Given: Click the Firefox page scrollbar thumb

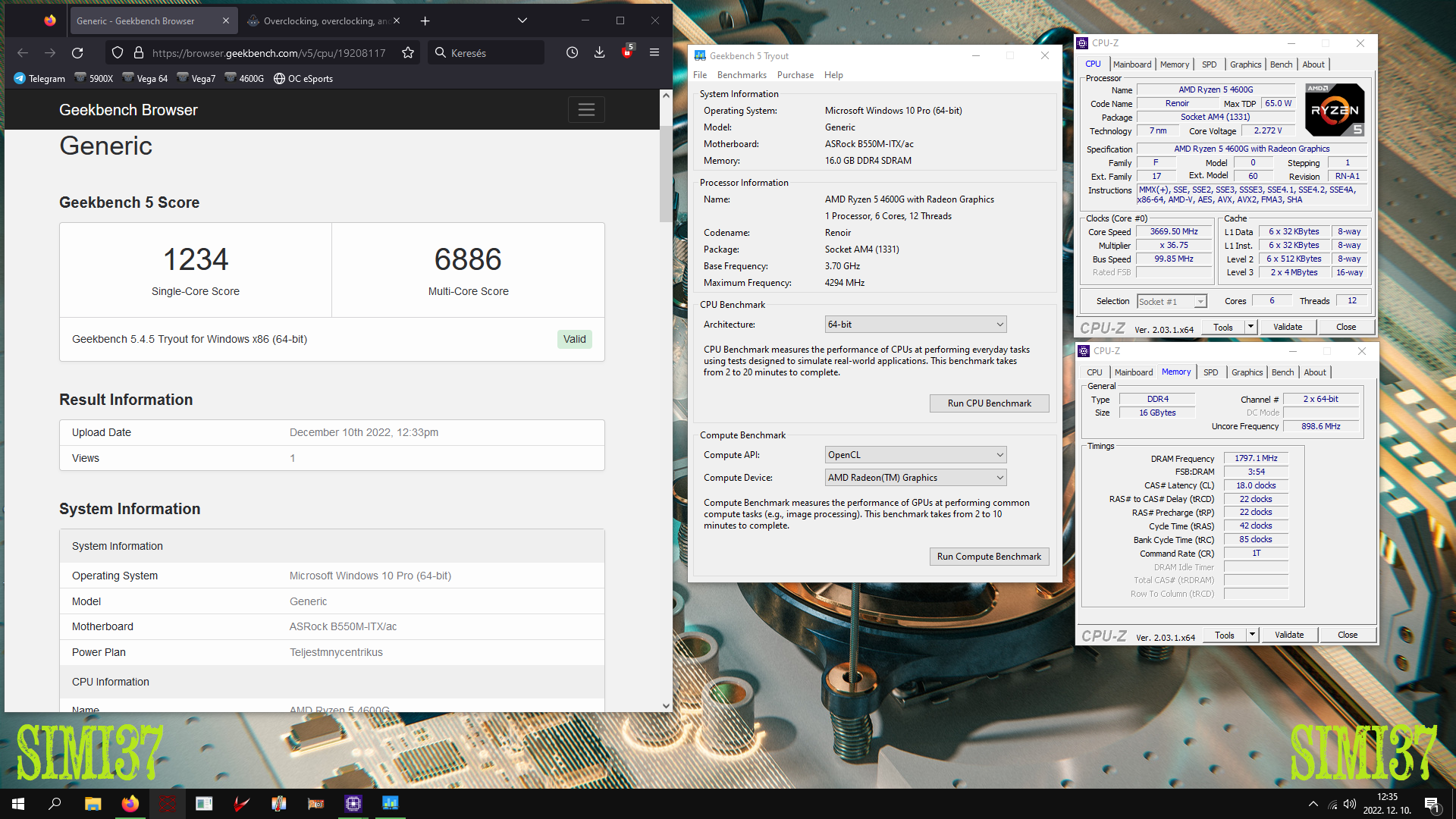Looking at the screenshot, I should pyautogui.click(x=666, y=174).
